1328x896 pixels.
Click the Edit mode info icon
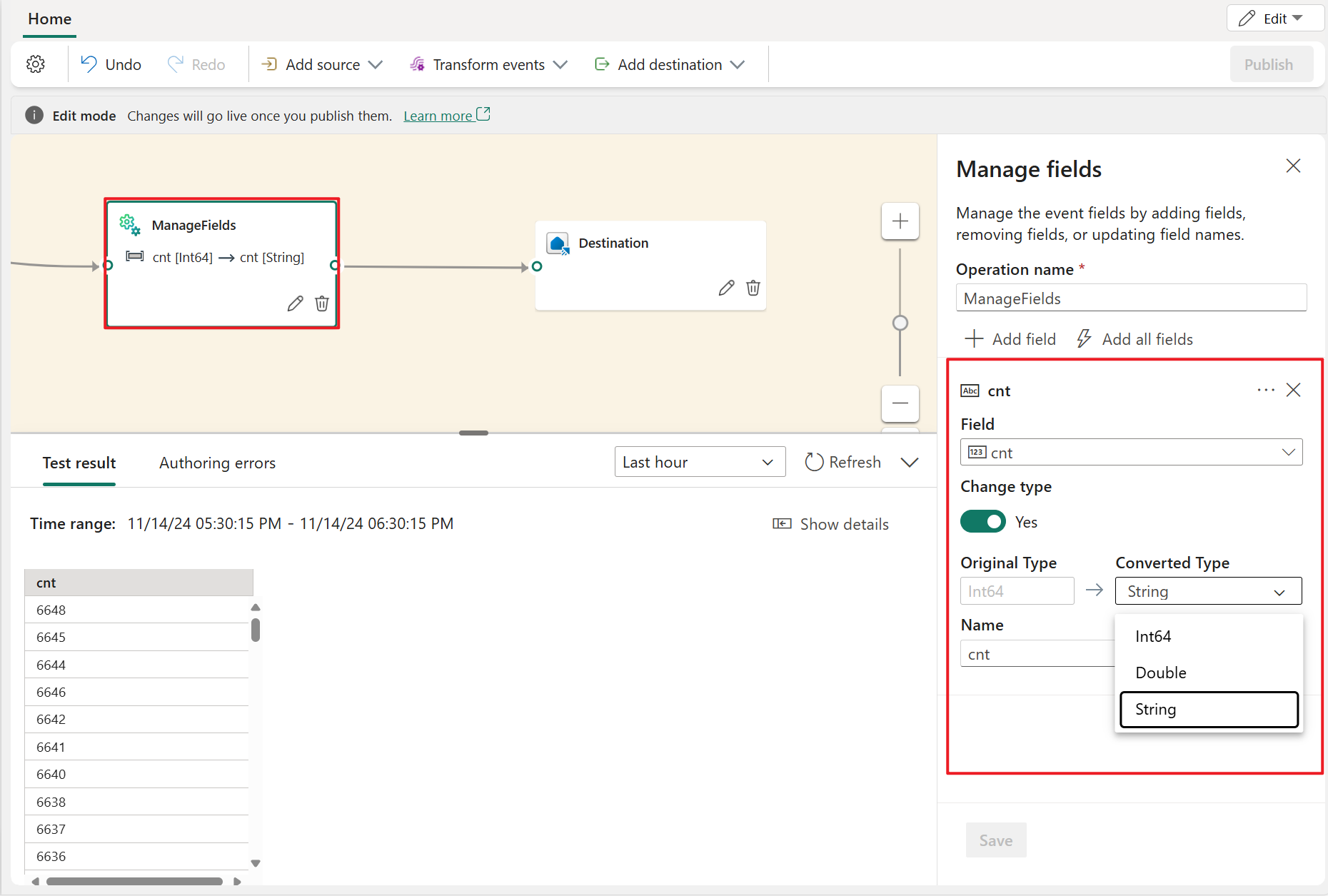point(34,115)
